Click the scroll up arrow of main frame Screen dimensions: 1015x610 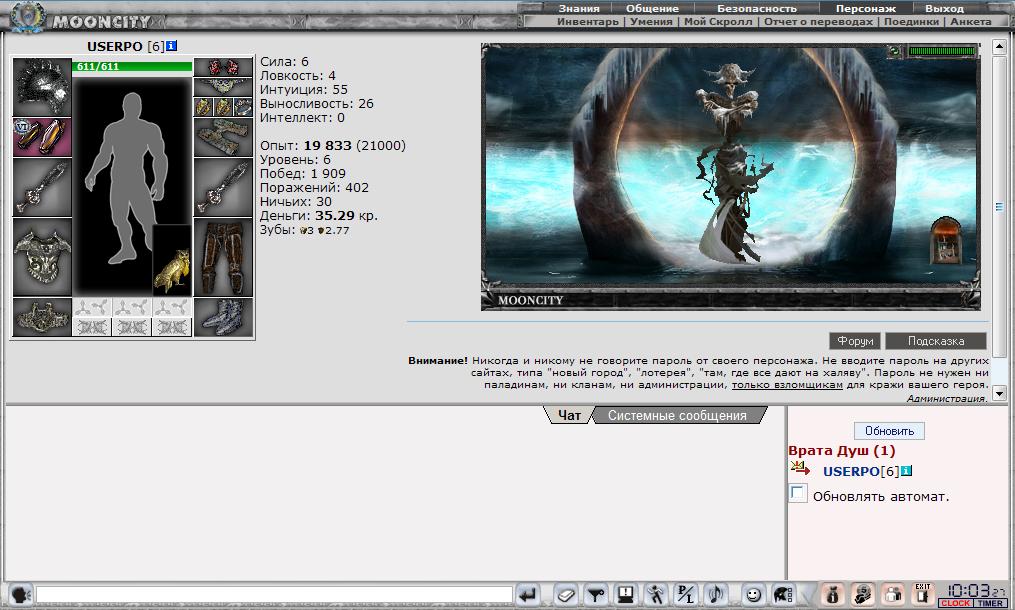coord(999,47)
